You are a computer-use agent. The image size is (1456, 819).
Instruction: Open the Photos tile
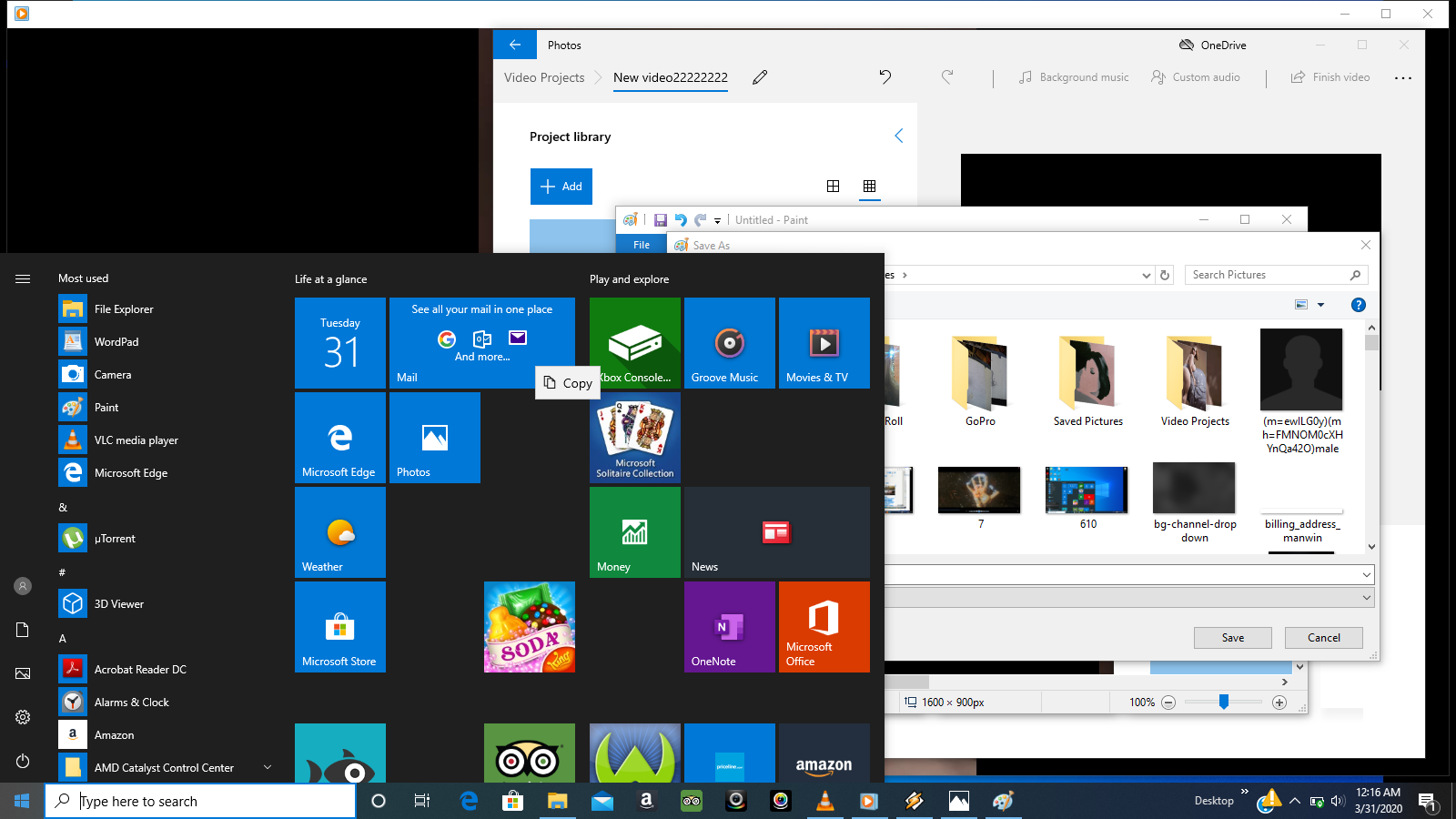435,438
